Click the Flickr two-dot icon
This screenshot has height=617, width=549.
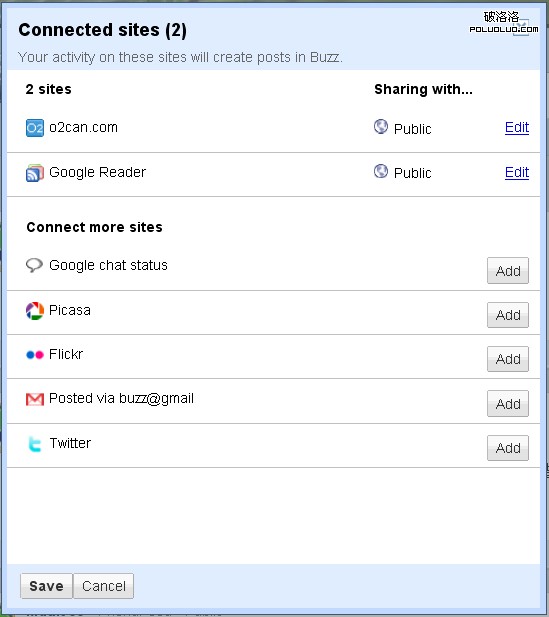pyautogui.click(x=35, y=355)
